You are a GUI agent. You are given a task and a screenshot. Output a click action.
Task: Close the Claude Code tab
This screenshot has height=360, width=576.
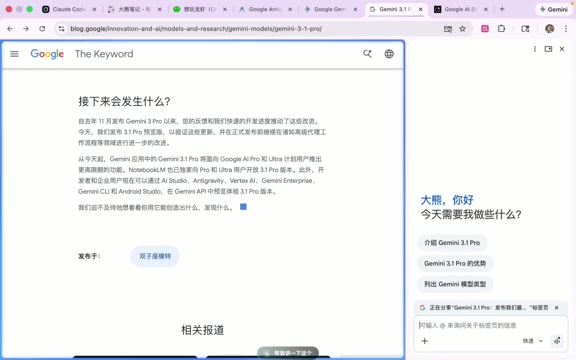pos(94,9)
